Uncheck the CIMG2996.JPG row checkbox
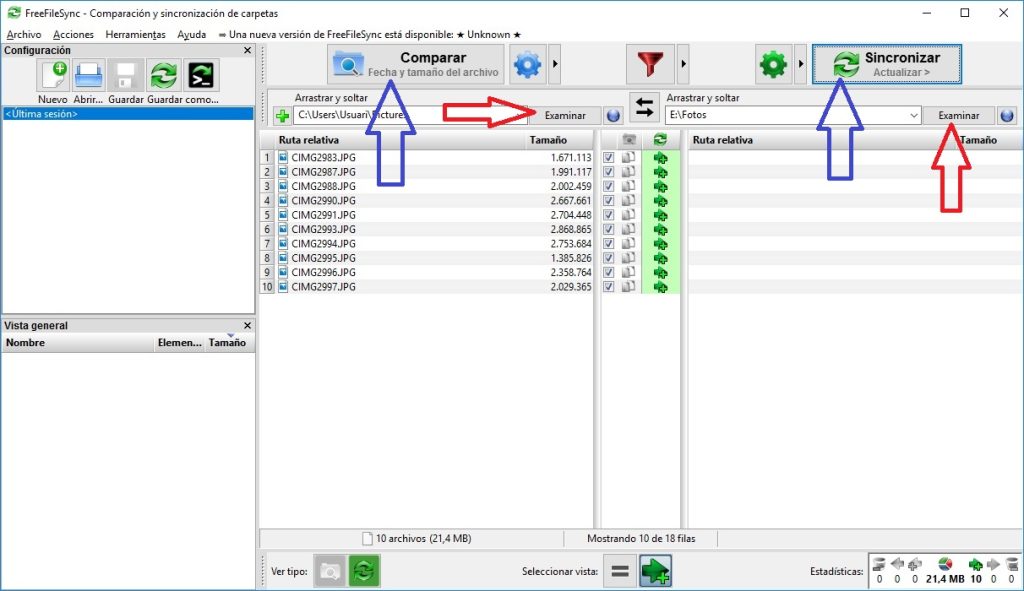Screen dimensions: 1024x591 [x=609, y=272]
